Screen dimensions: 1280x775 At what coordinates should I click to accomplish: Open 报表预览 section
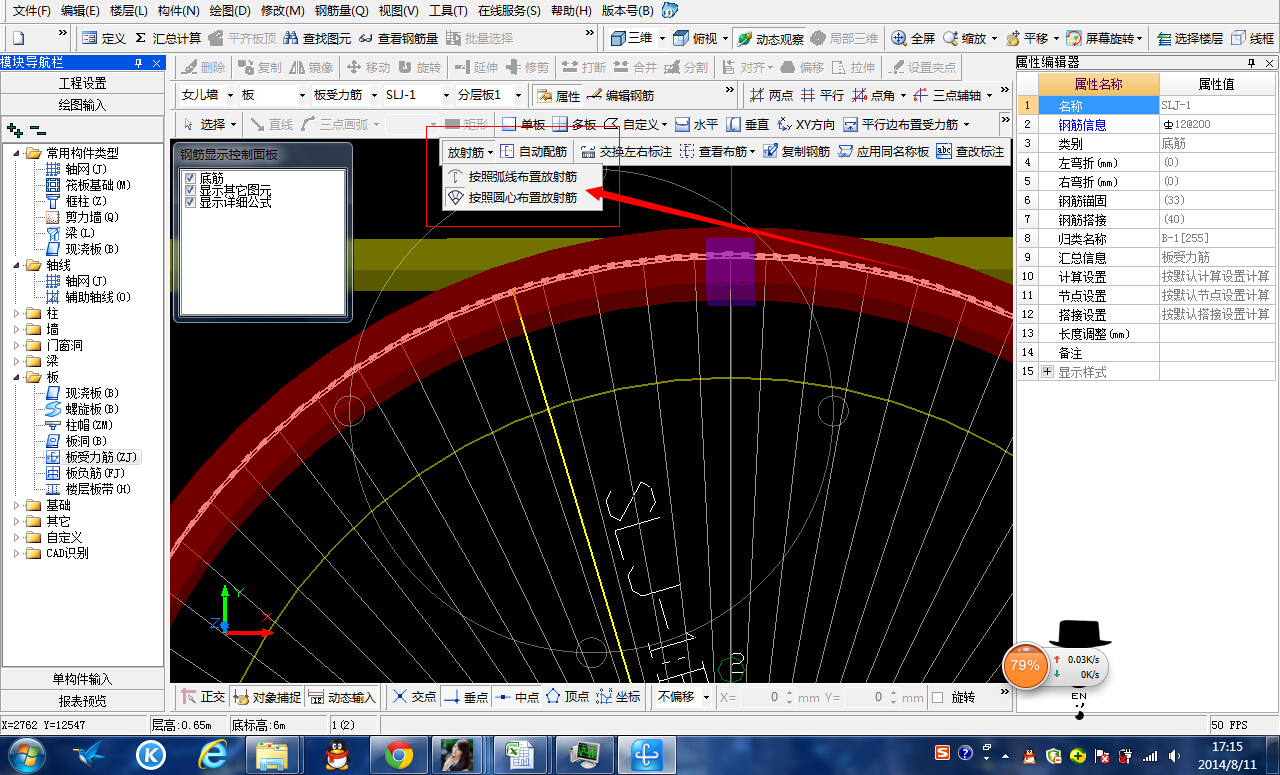tap(82, 701)
